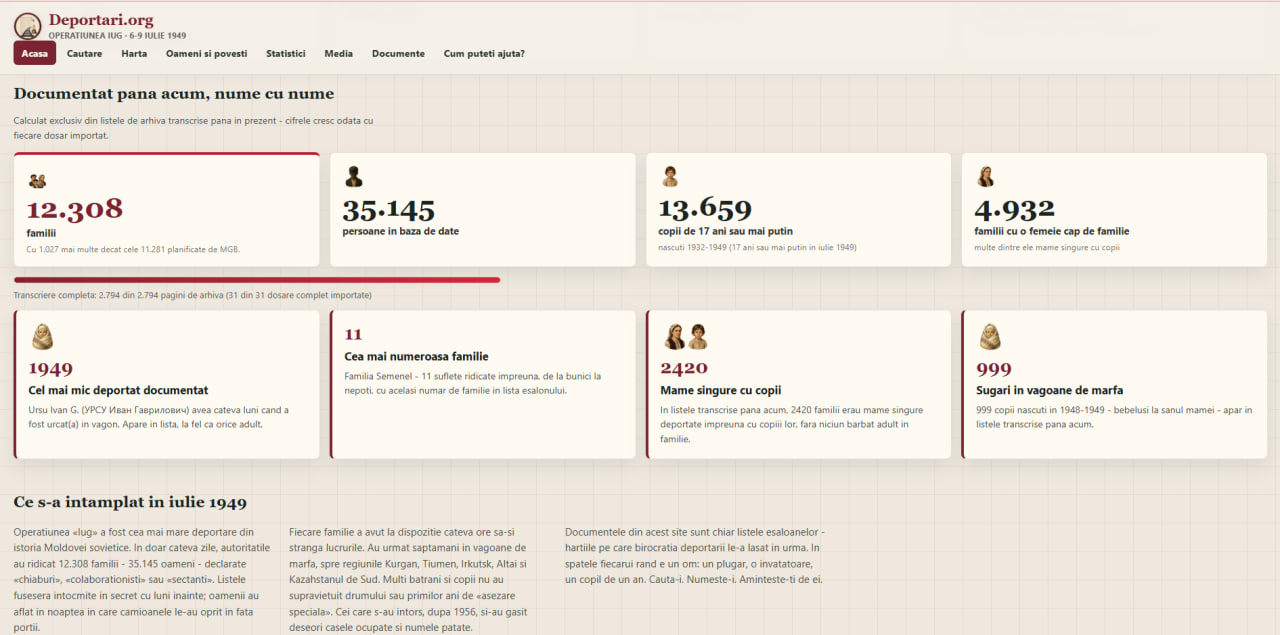The image size is (1280, 635).
Task: Open the Harta page
Action: coord(134,53)
